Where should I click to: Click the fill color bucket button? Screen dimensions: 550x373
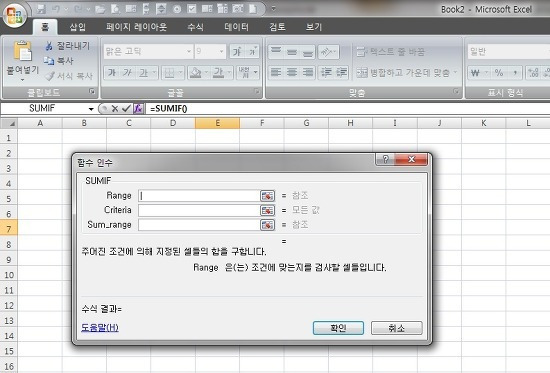pyautogui.click(x=195, y=73)
